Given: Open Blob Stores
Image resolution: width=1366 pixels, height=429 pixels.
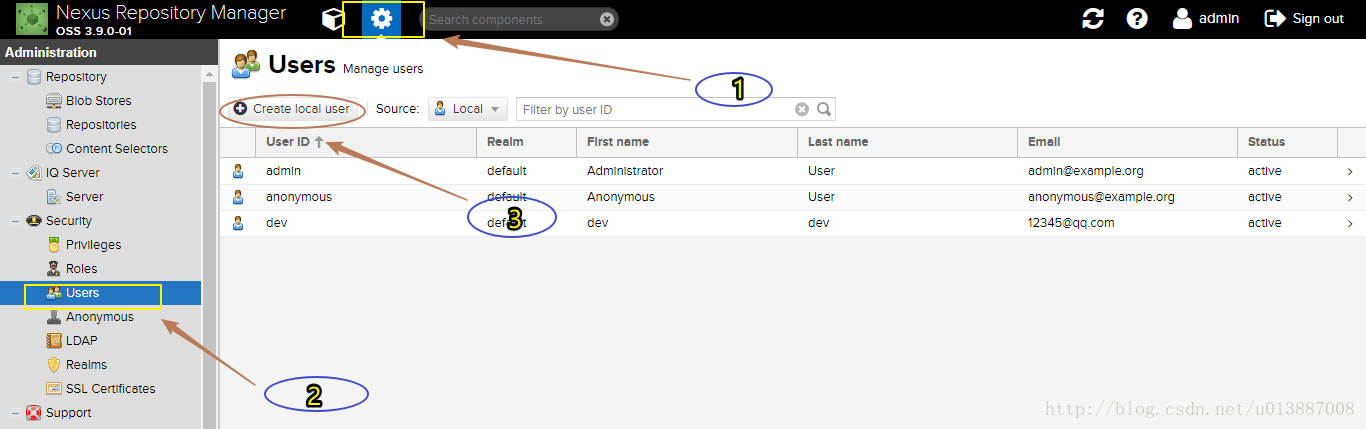Looking at the screenshot, I should 98,101.
